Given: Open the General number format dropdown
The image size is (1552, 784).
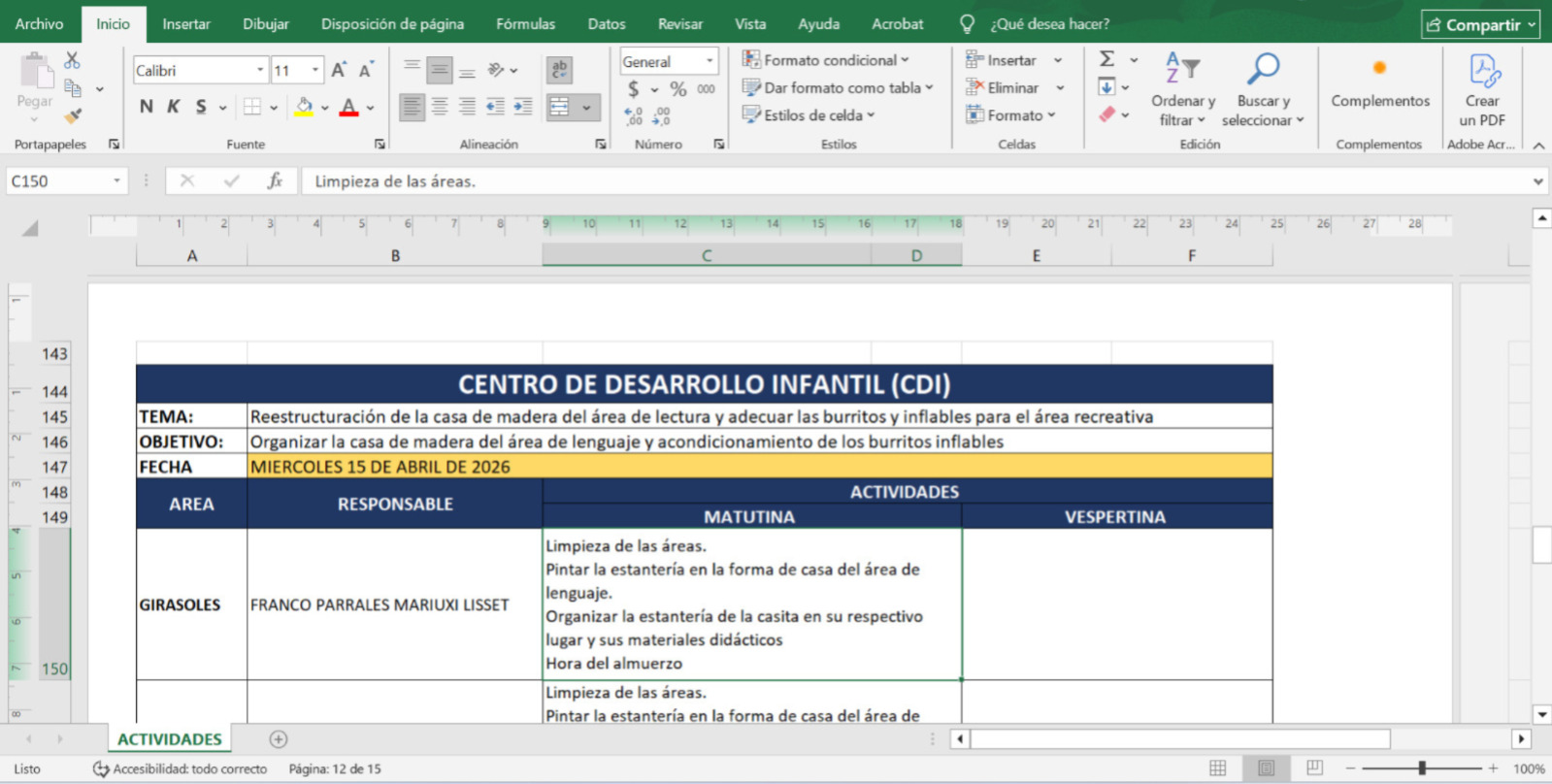Looking at the screenshot, I should (x=710, y=61).
